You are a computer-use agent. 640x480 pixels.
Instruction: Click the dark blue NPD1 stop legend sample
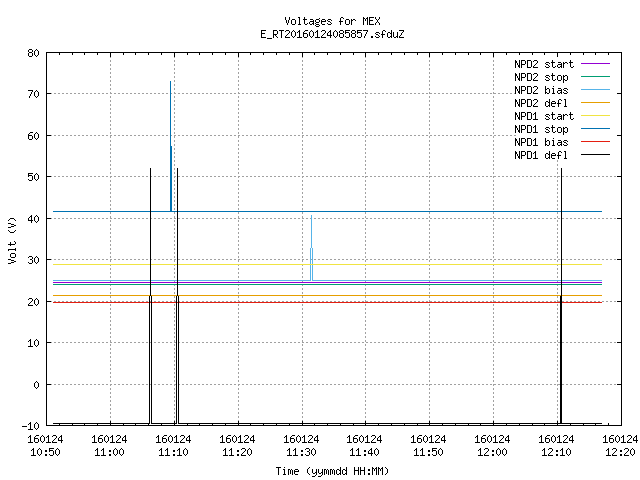pyautogui.click(x=595, y=129)
